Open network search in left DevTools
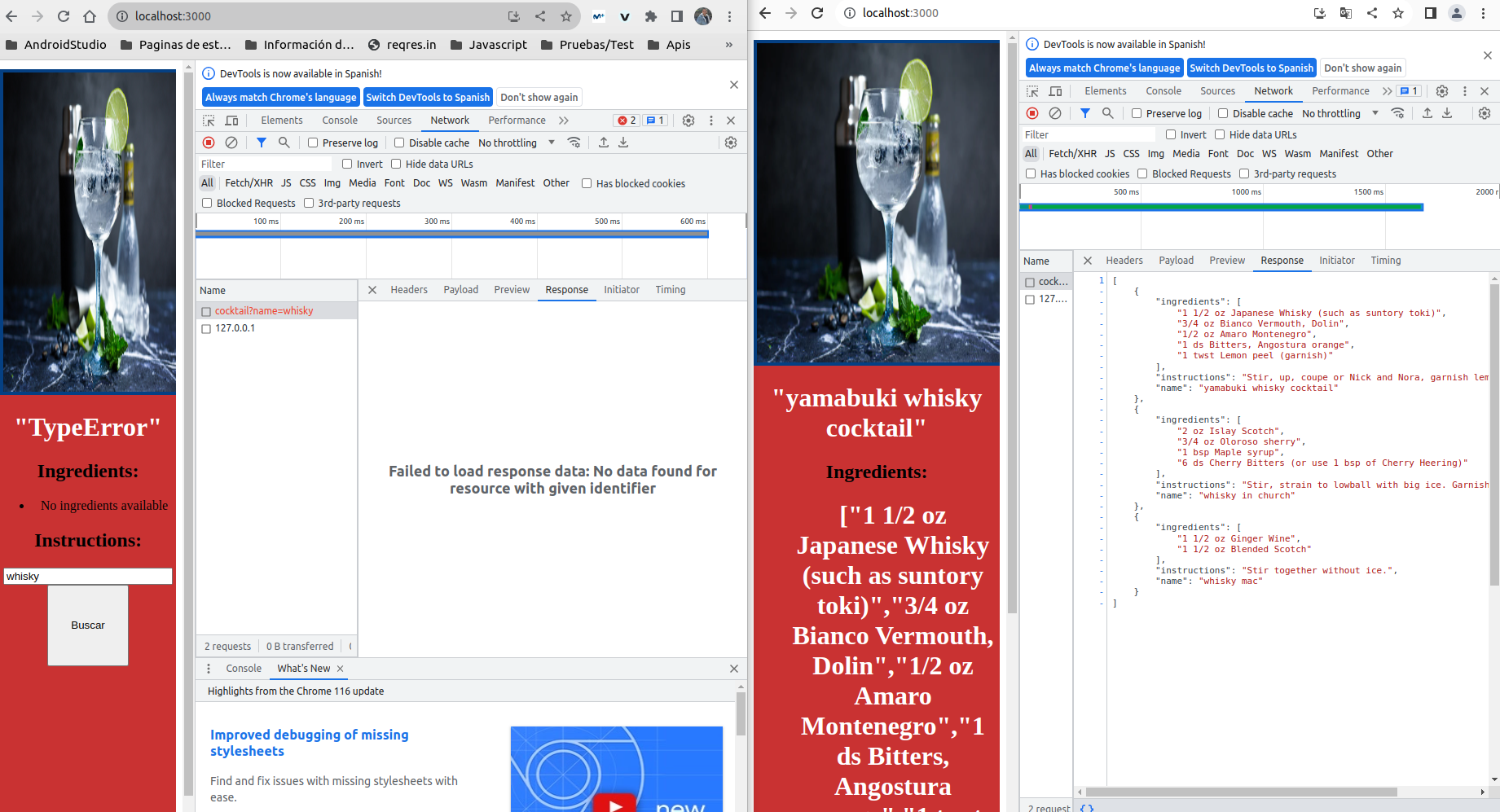 click(x=284, y=143)
